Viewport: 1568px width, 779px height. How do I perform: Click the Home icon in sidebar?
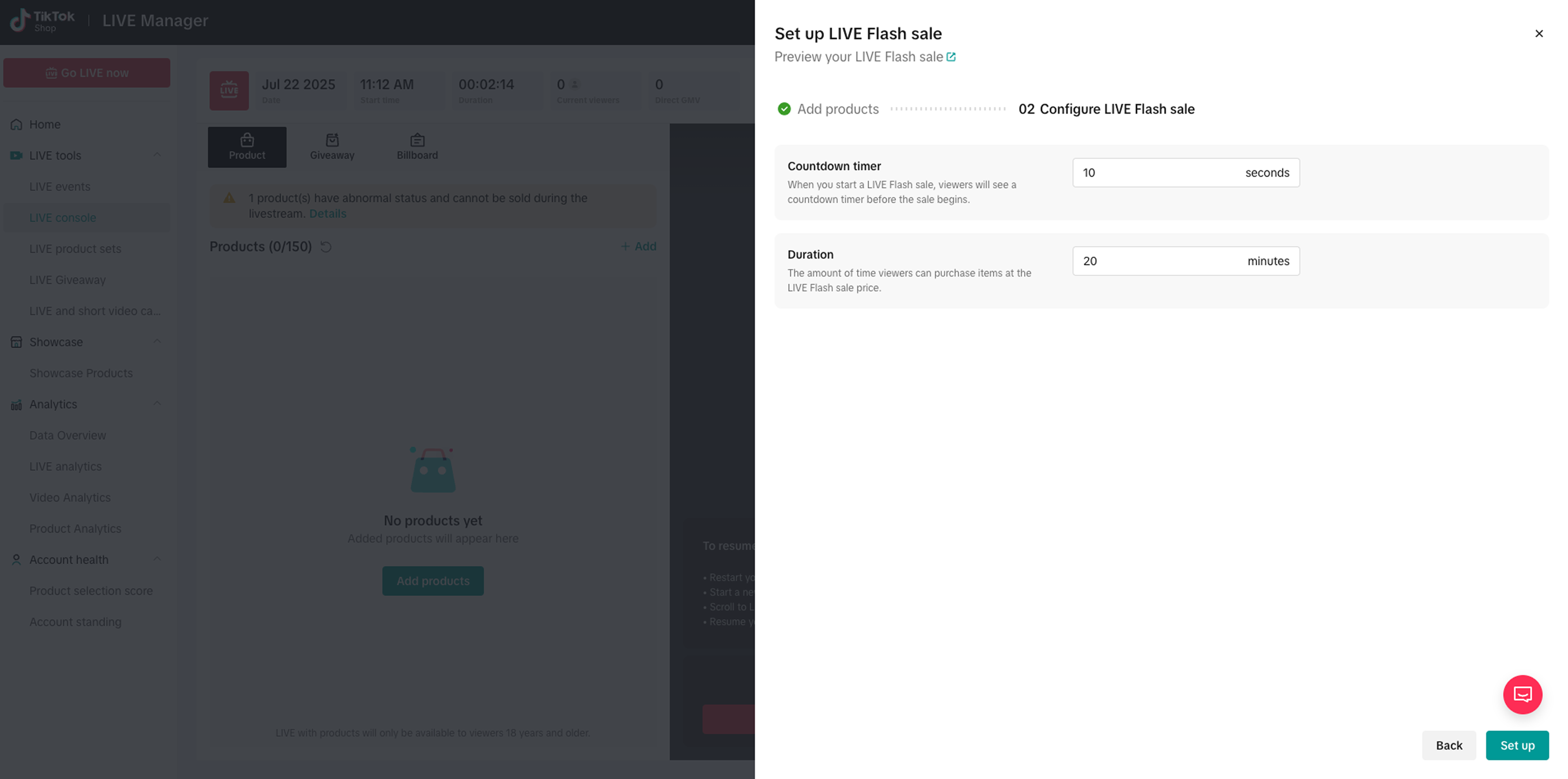(16, 125)
